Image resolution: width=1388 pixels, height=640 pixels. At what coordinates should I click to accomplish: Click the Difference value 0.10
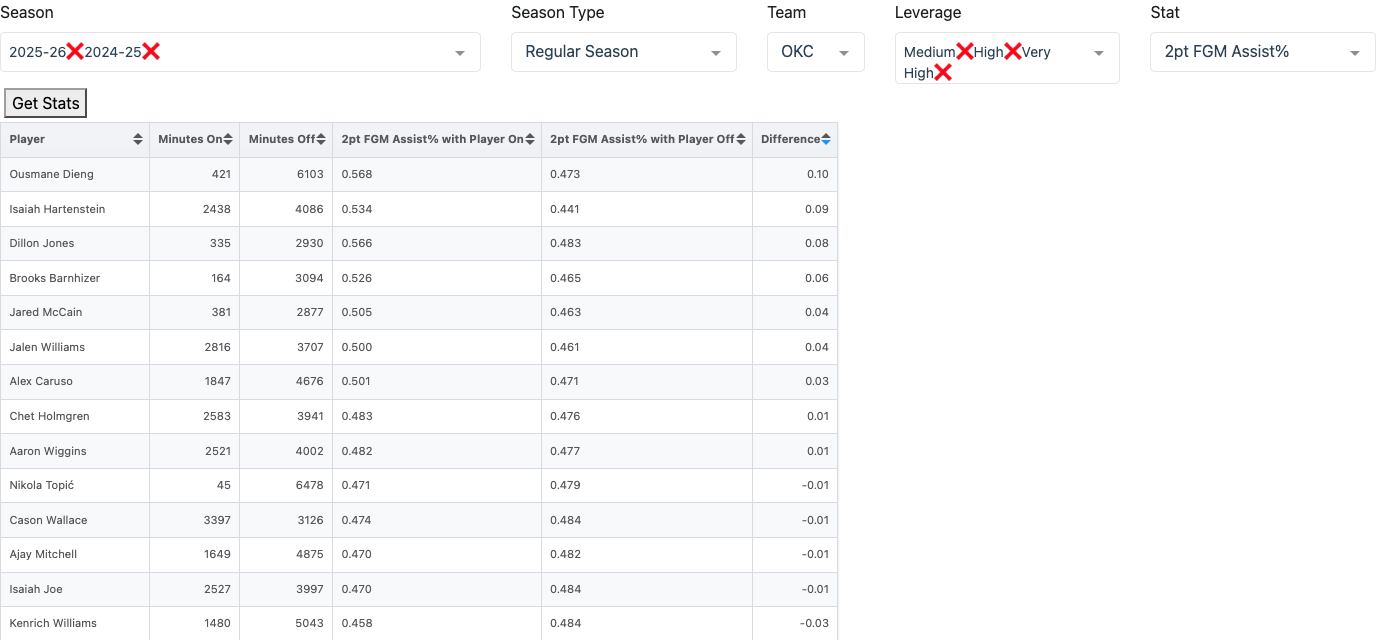click(x=818, y=174)
